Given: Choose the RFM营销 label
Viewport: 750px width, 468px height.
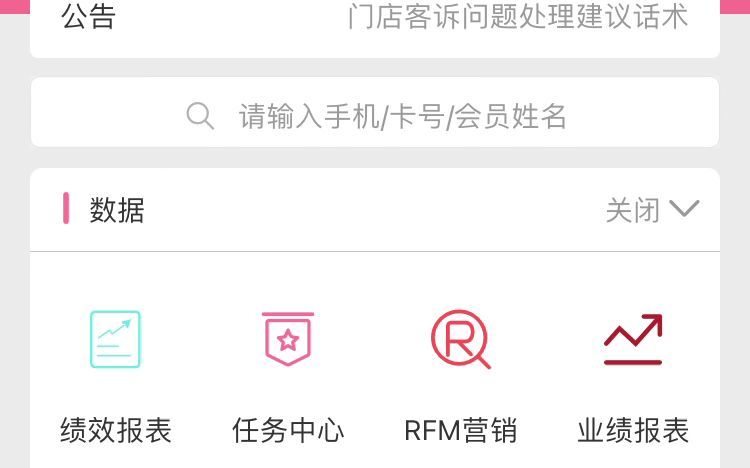Looking at the screenshot, I should pyautogui.click(x=460, y=430).
